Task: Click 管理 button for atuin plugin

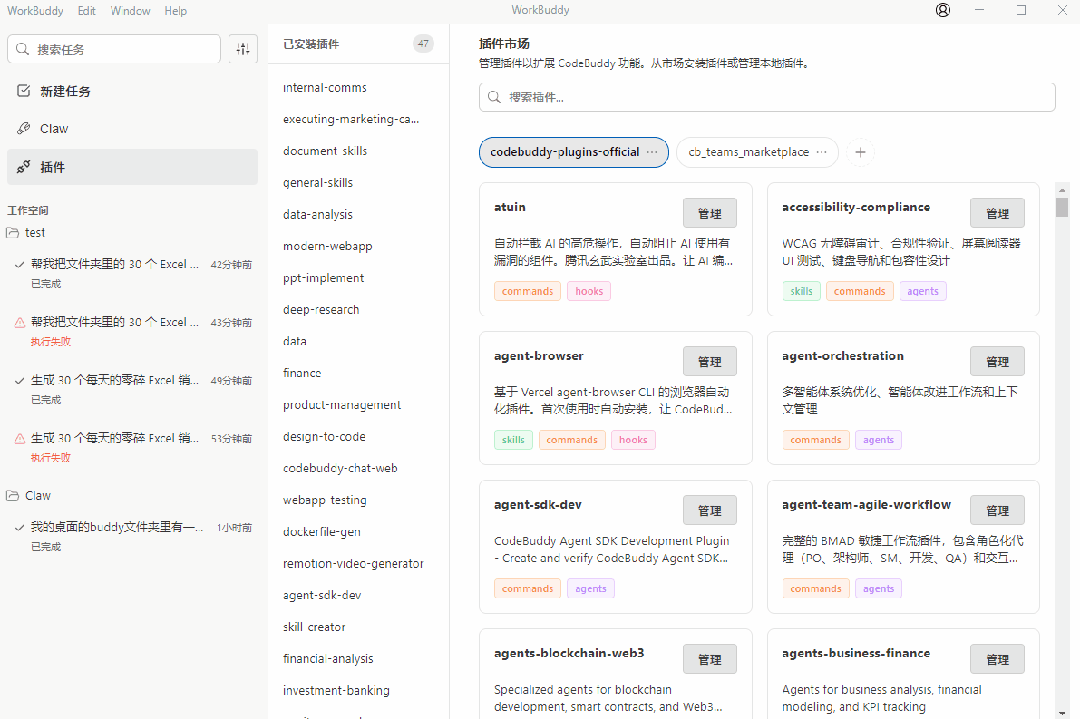Action: point(710,213)
